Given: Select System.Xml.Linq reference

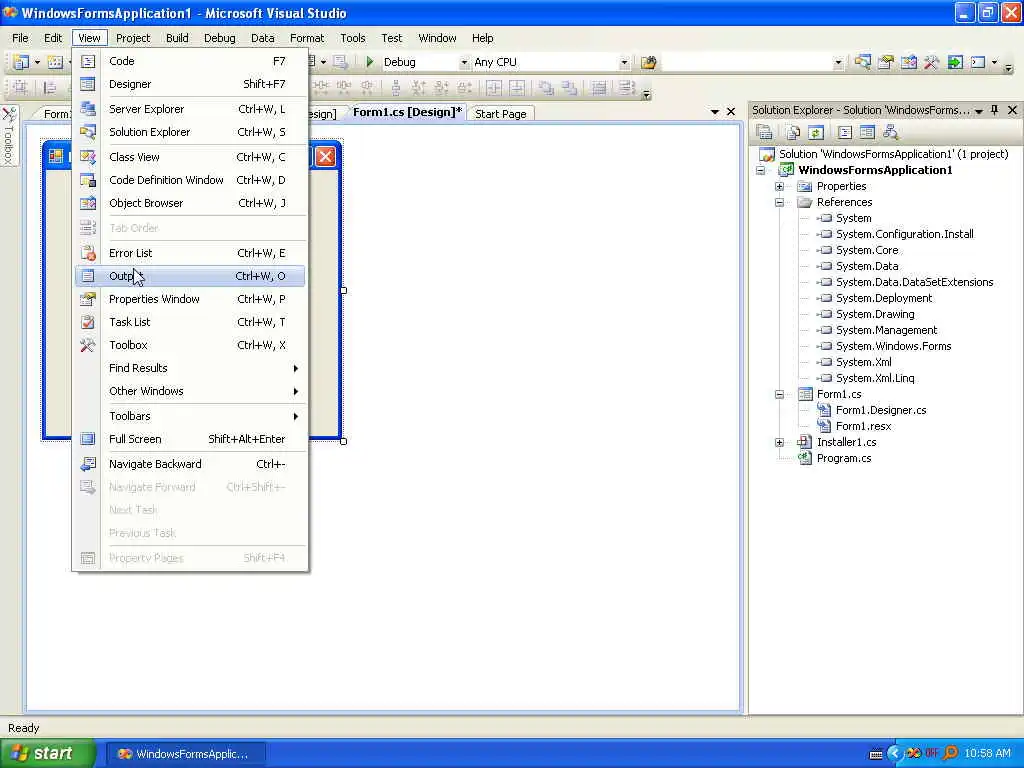Looking at the screenshot, I should (x=874, y=378).
